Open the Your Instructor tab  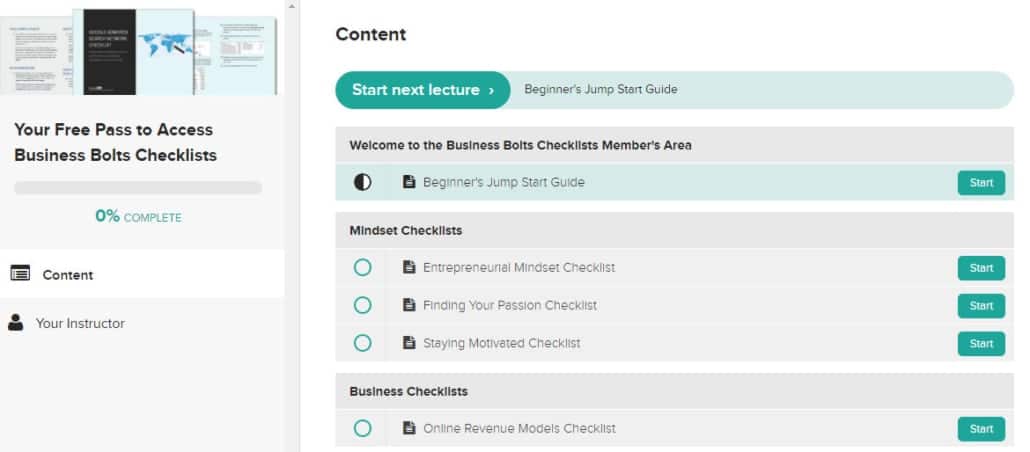80,323
